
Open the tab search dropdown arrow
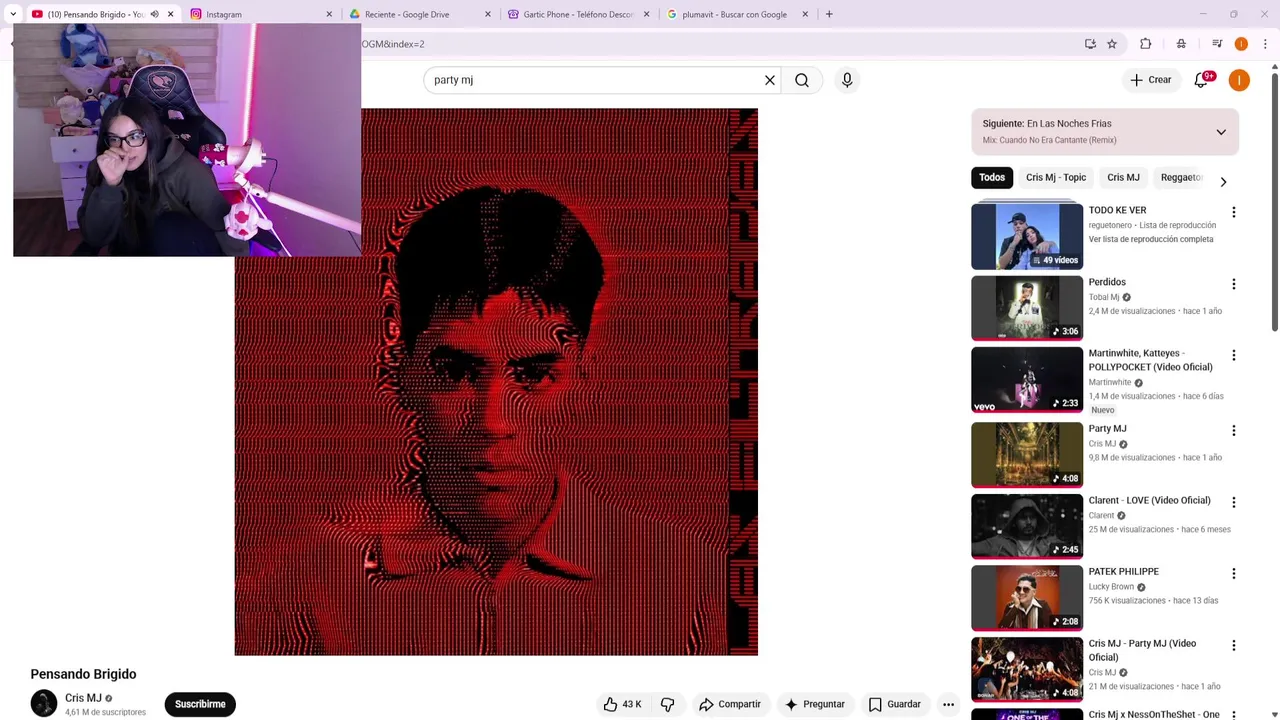coord(13,14)
